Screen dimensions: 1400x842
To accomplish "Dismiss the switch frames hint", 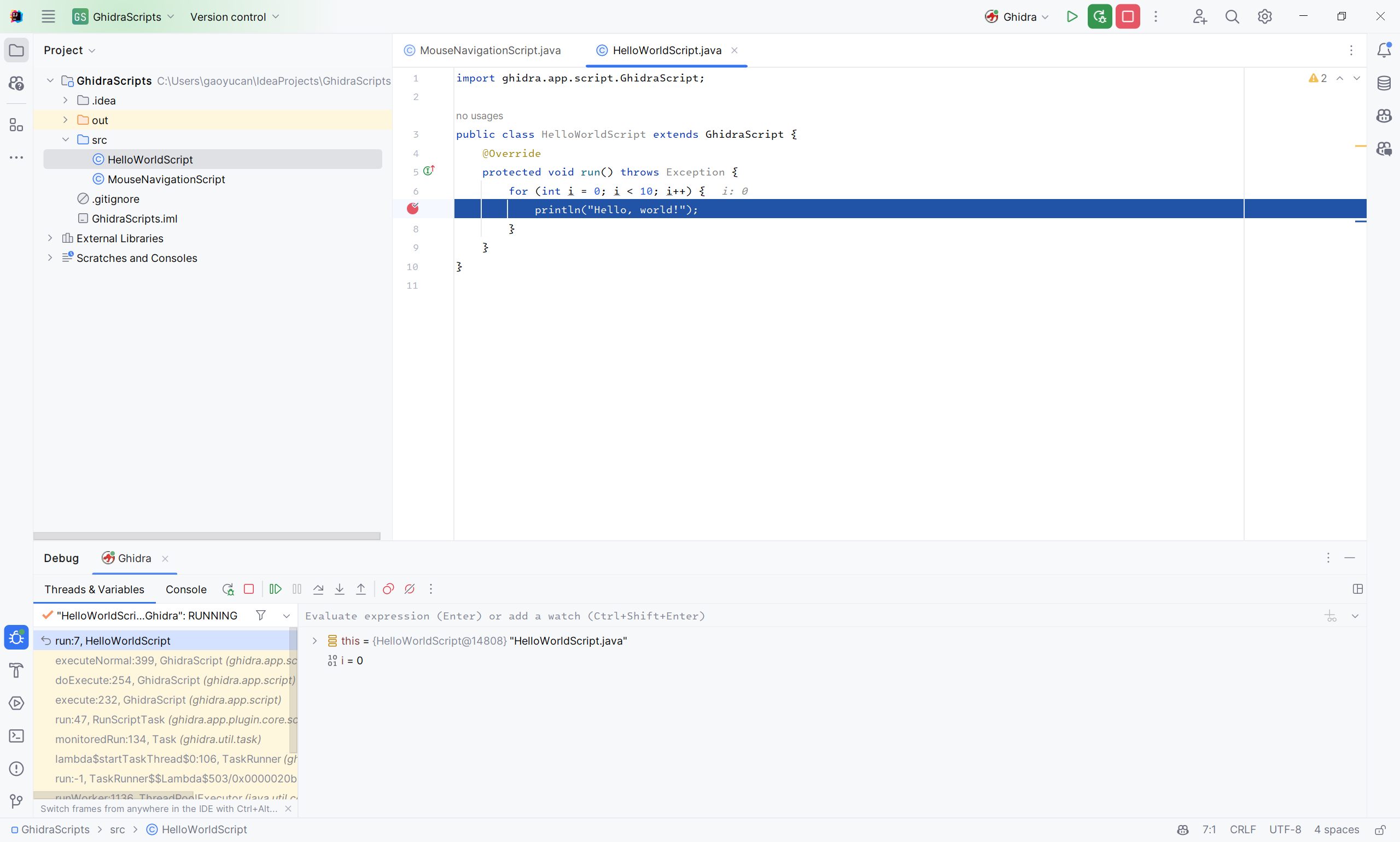I will [288, 809].
